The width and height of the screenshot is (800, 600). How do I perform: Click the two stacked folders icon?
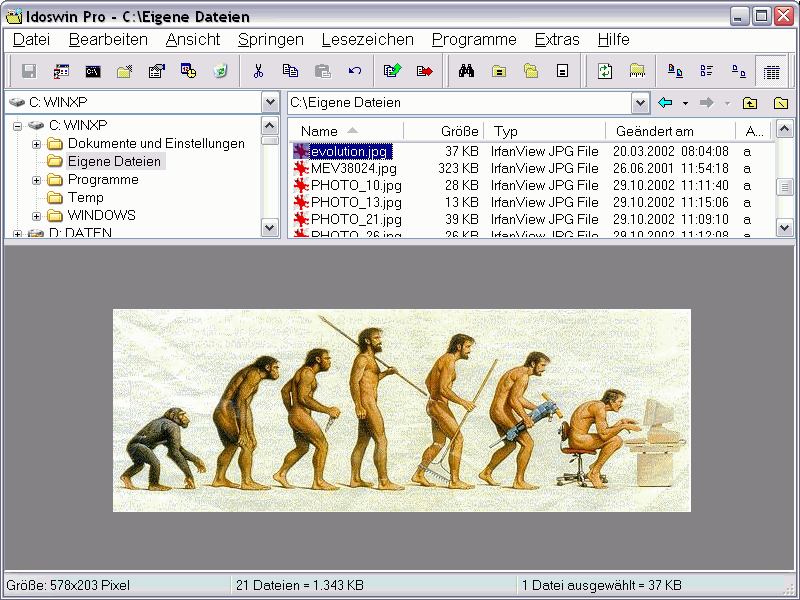531,71
